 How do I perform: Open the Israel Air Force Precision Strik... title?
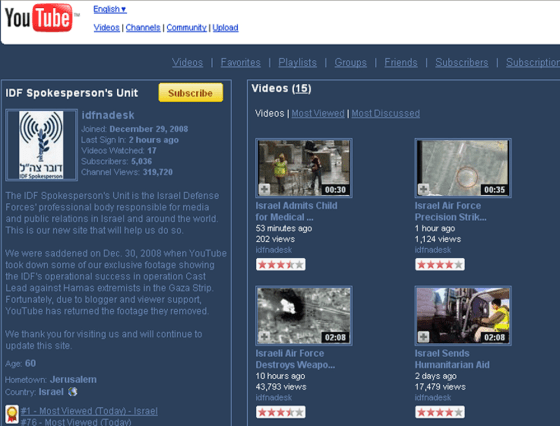(x=450, y=211)
